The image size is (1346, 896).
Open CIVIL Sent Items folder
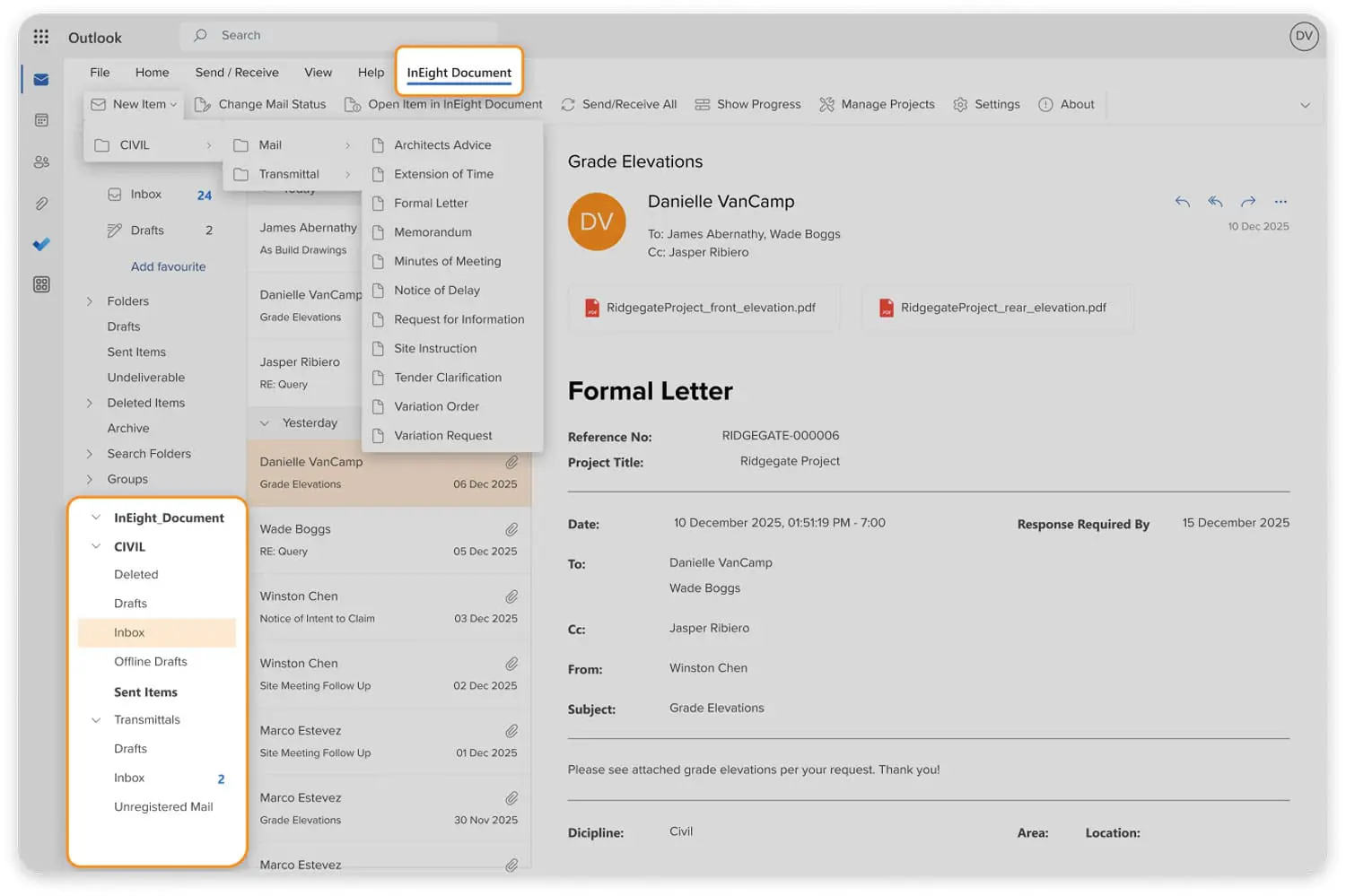145,692
